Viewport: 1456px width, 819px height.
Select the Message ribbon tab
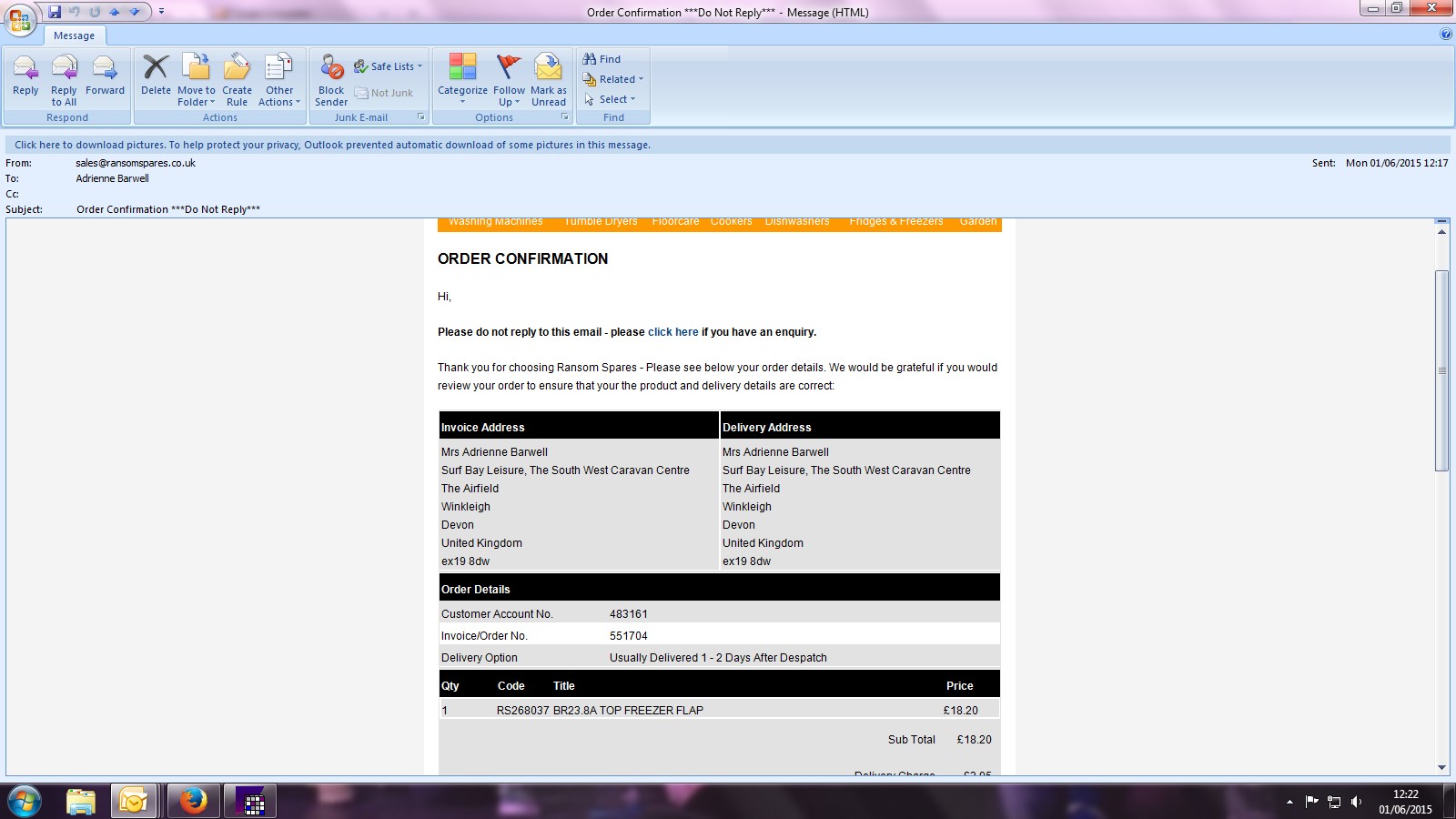(x=74, y=35)
